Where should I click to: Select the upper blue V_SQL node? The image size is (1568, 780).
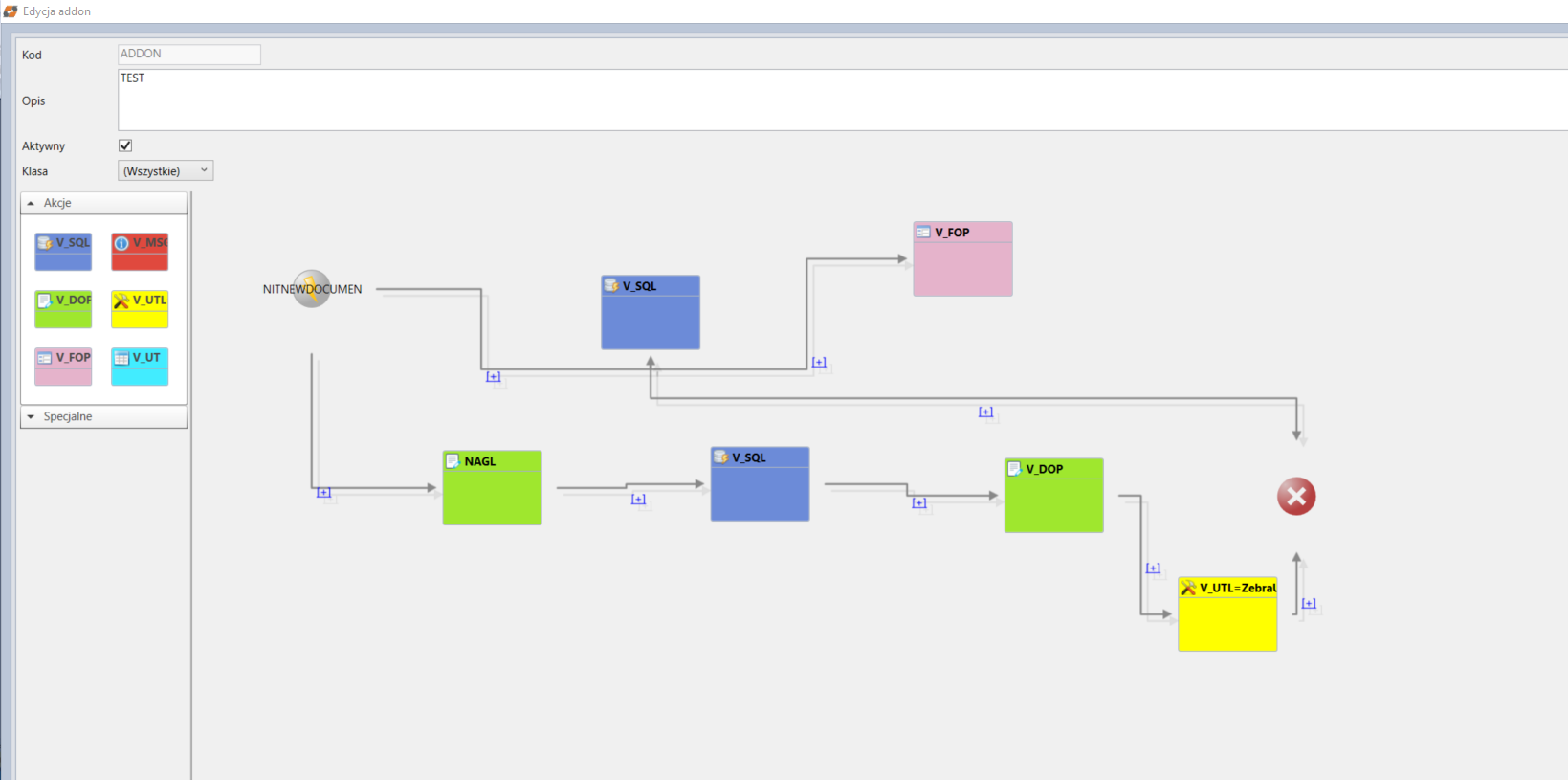[651, 312]
